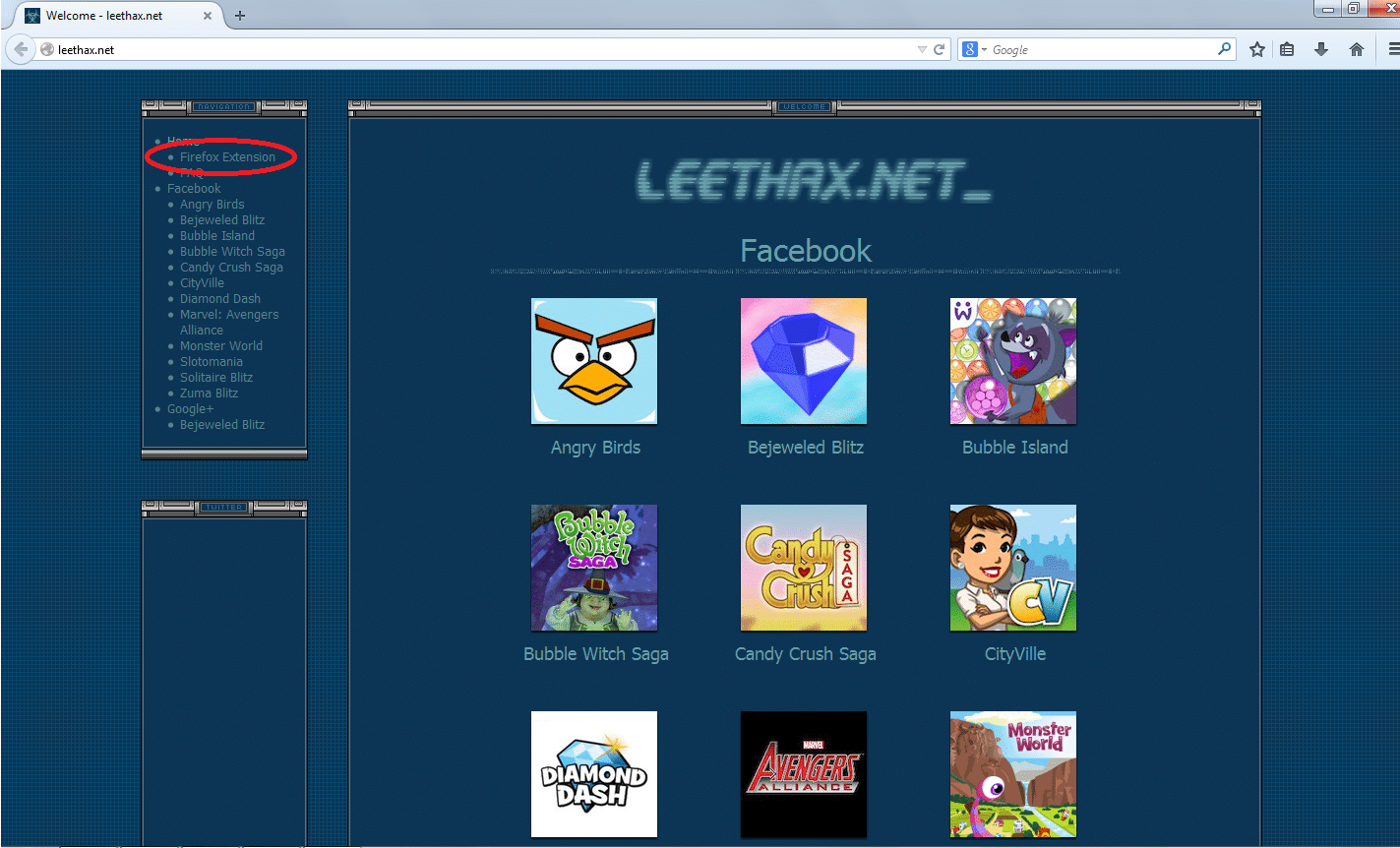Click the CityVille game icon
The width and height of the screenshot is (1400, 848).
[x=1013, y=568]
